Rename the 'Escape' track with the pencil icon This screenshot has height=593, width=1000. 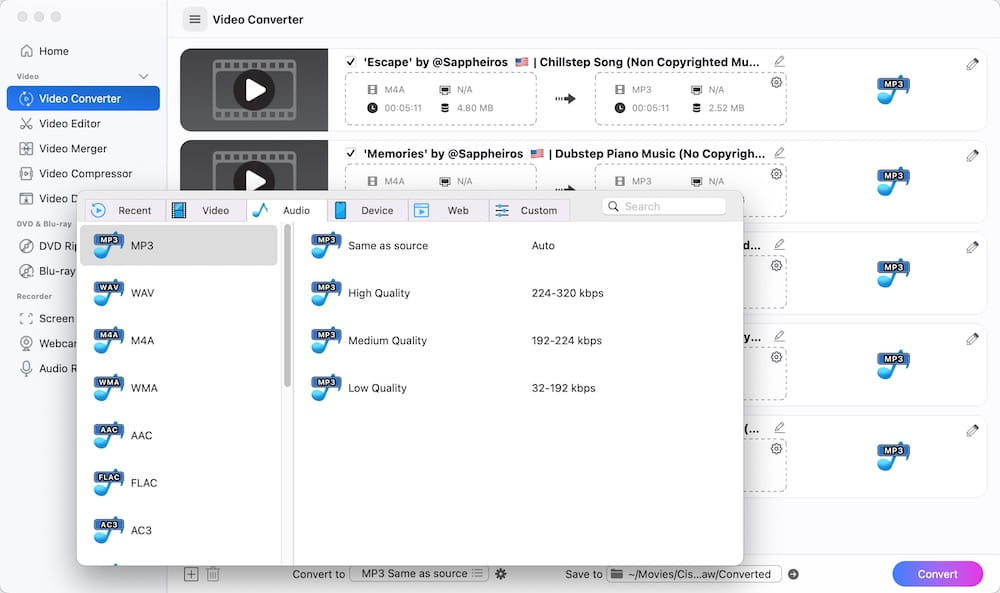pos(779,61)
